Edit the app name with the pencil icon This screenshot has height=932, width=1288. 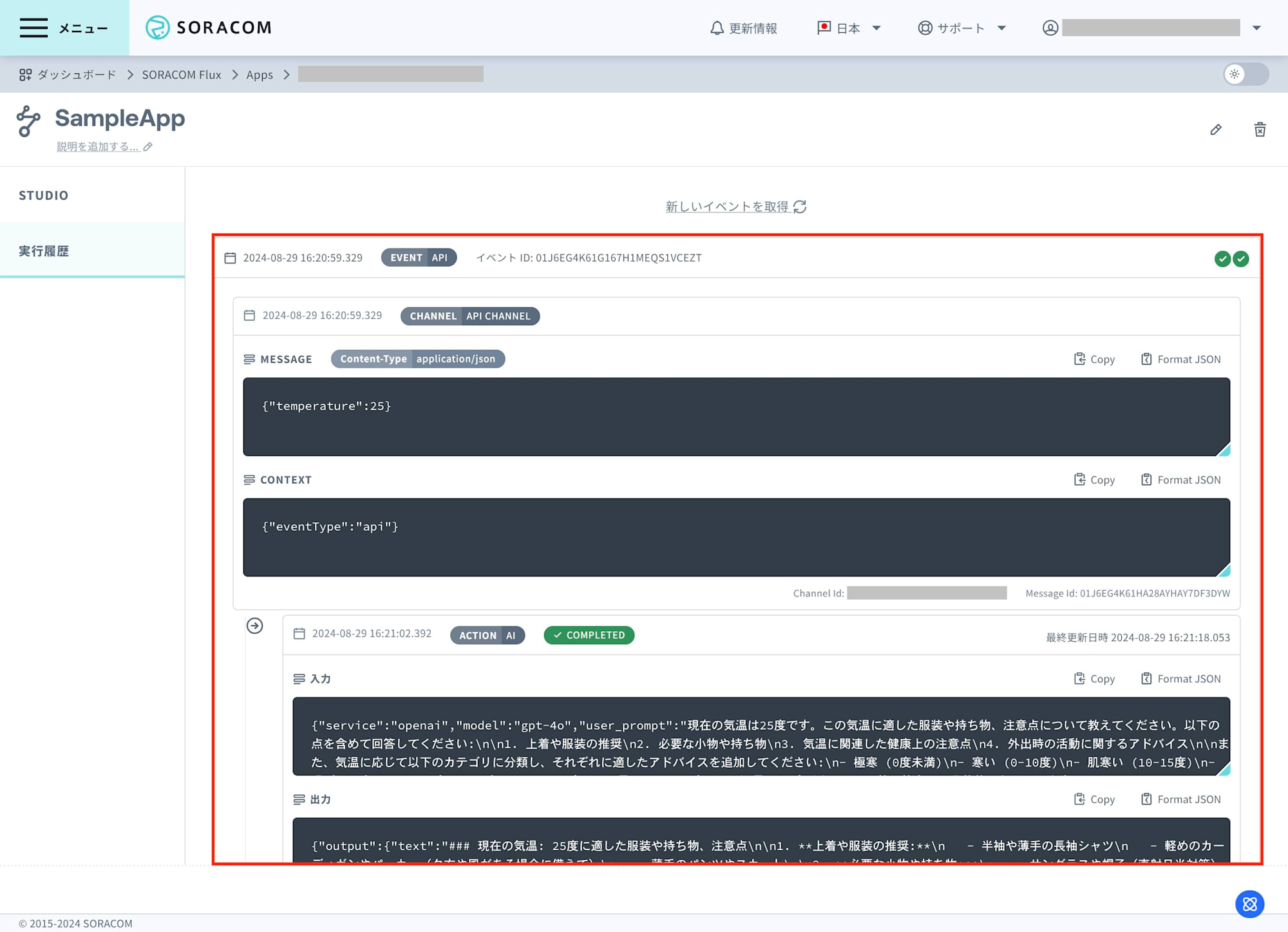tap(1216, 129)
